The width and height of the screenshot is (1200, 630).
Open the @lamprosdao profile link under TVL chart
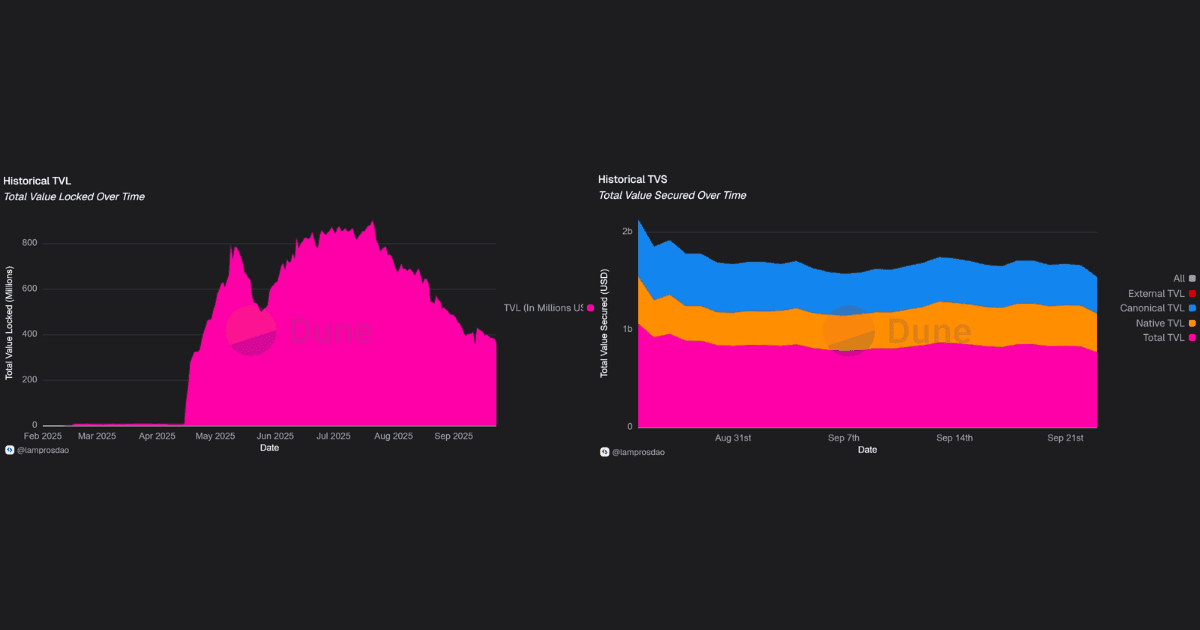(x=44, y=450)
